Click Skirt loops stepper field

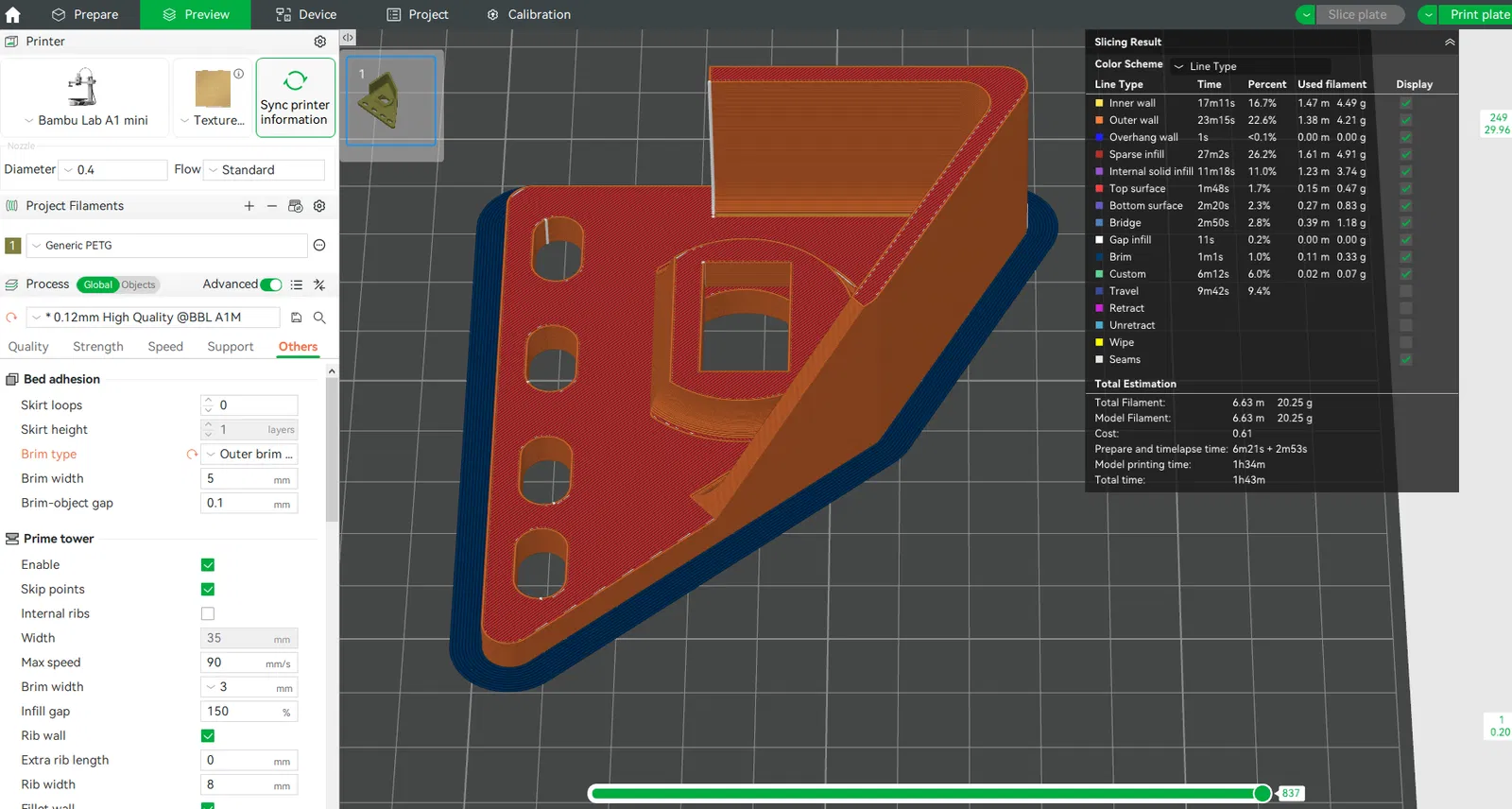[250, 405]
